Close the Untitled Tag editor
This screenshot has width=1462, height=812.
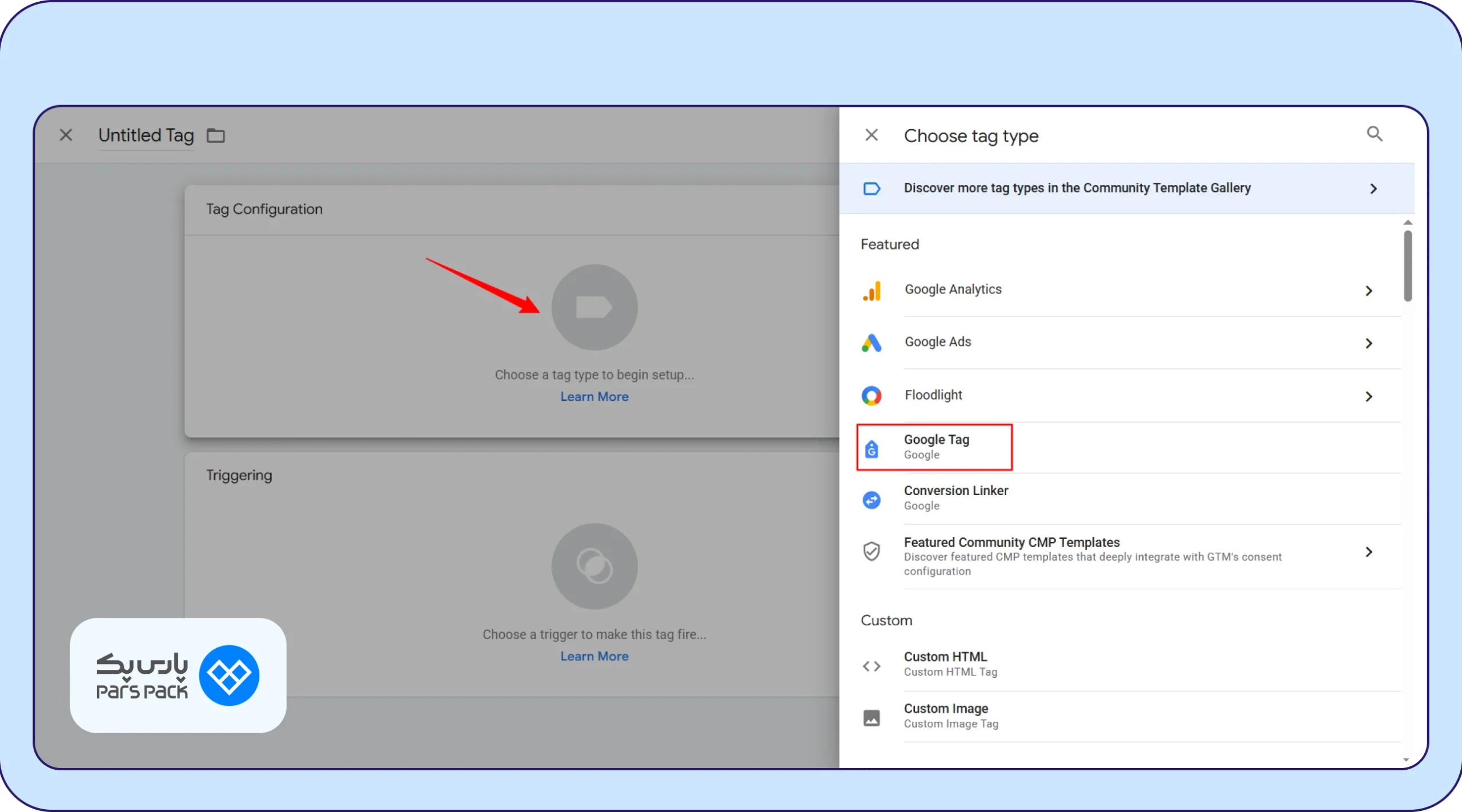(66, 135)
